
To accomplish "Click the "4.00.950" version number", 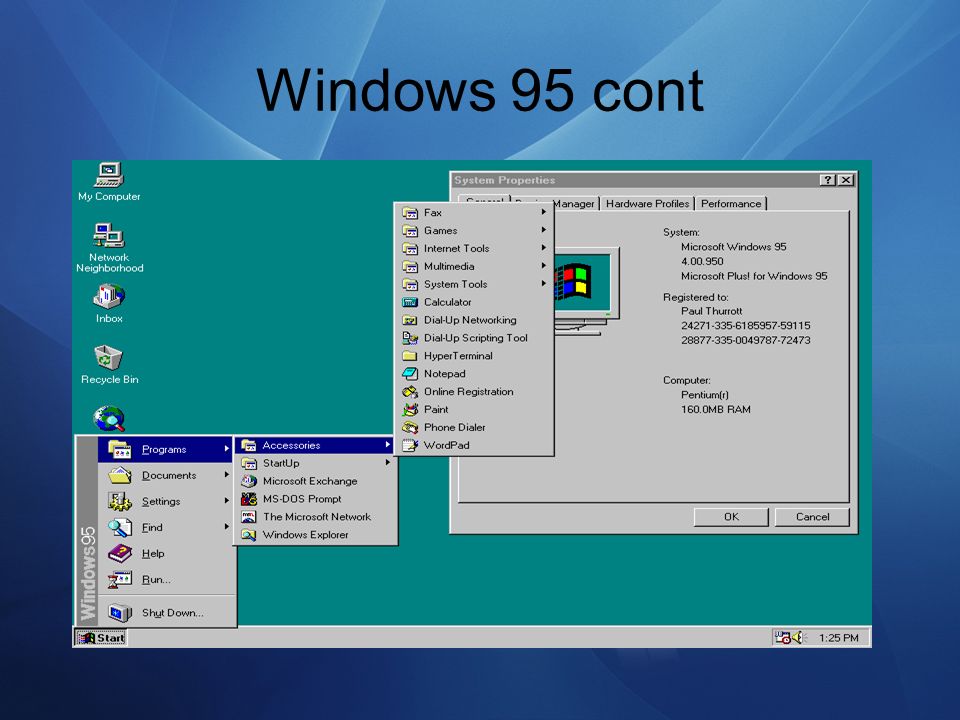I will (x=702, y=261).
